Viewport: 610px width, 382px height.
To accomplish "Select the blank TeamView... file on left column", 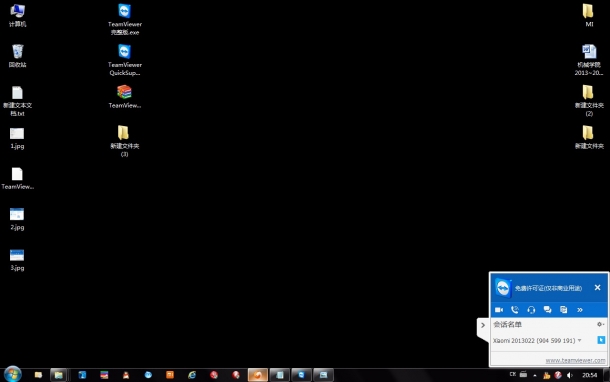I will 18,179.
